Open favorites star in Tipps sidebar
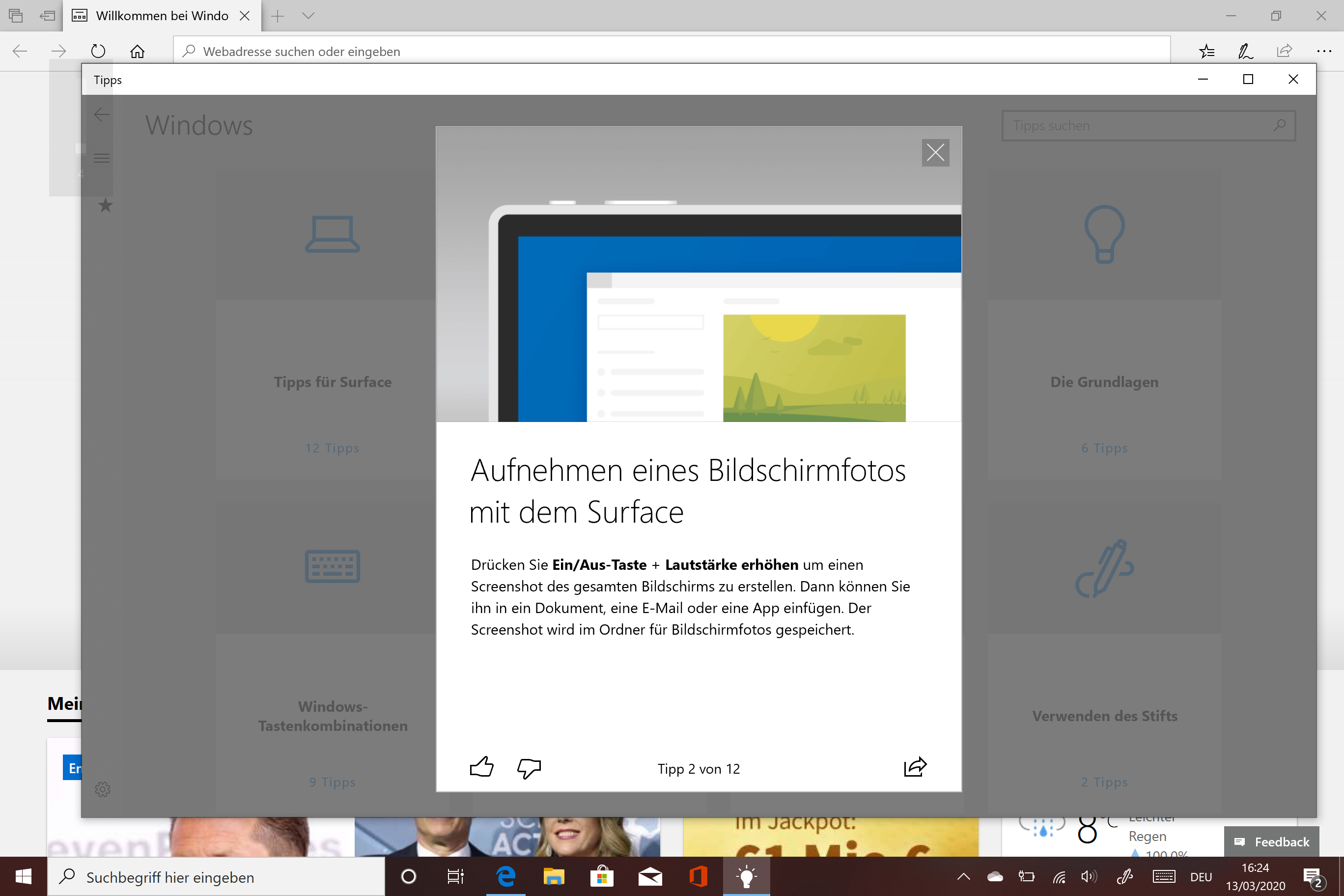 tap(105, 205)
